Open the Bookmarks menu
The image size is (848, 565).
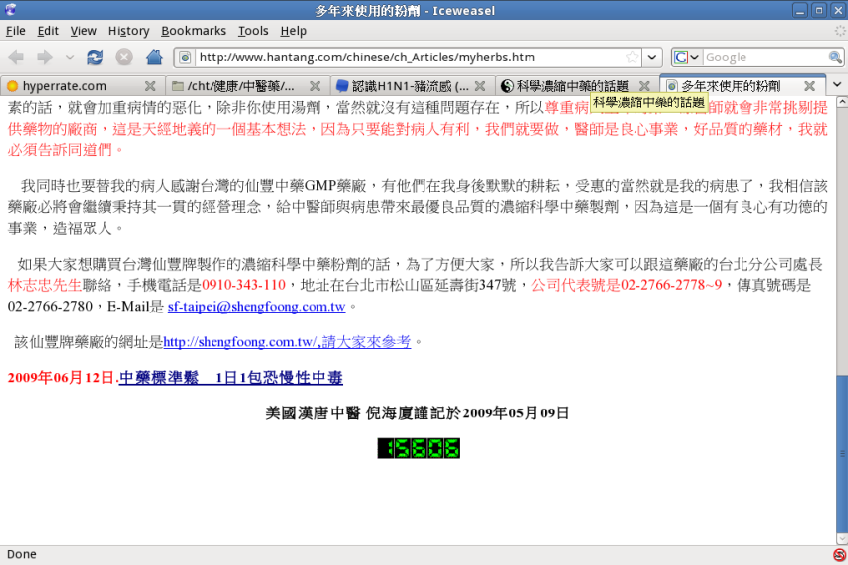coord(193,31)
